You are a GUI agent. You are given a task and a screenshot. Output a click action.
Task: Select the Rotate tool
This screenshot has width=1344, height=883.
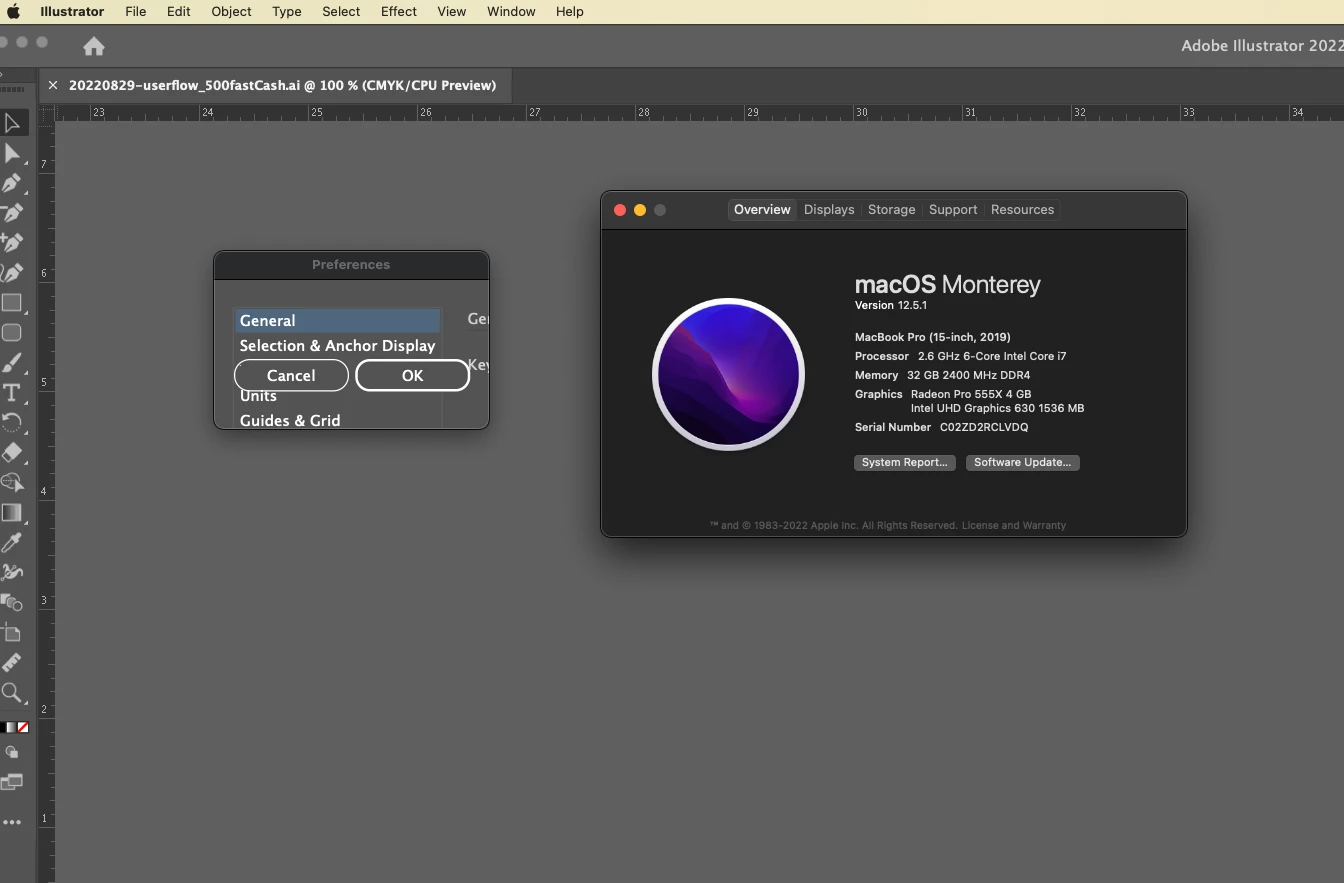[12, 422]
